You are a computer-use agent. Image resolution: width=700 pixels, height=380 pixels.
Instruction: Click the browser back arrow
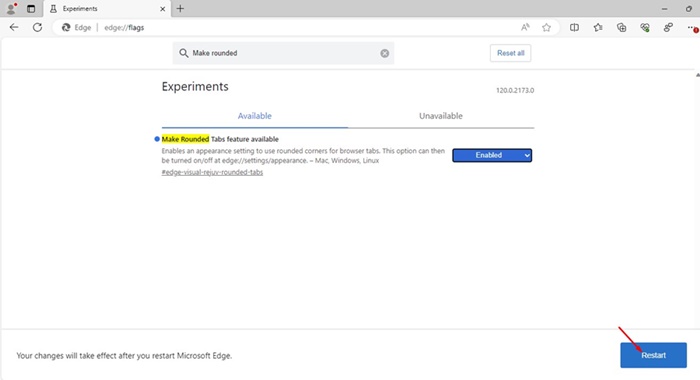pos(14,27)
